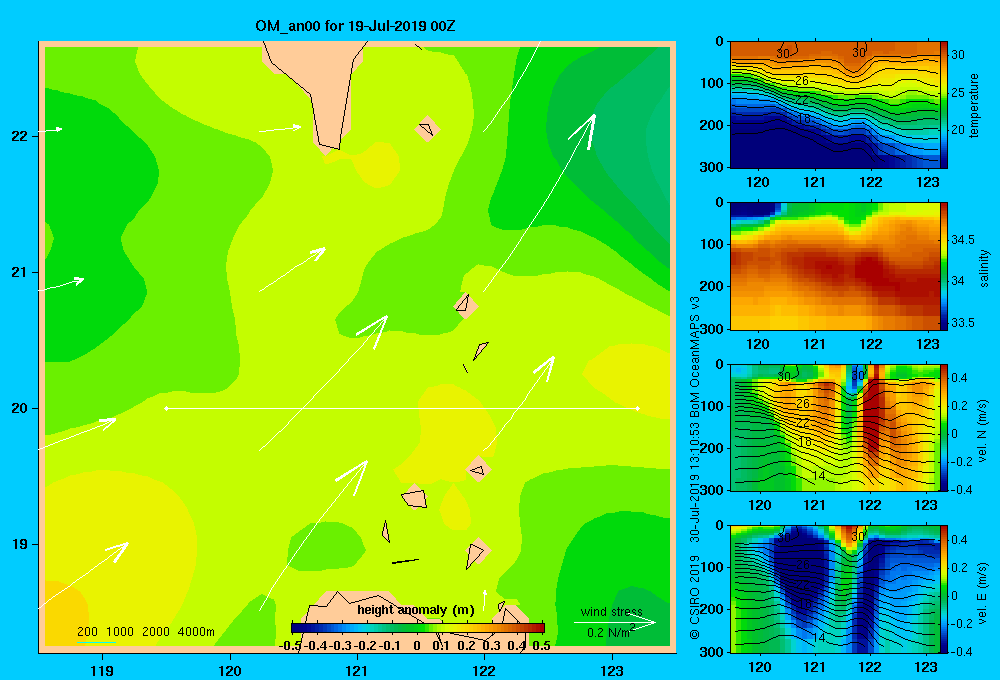Click the 14 contour label in vel. N plot
This screenshot has width=1000, height=680.
click(x=819, y=475)
